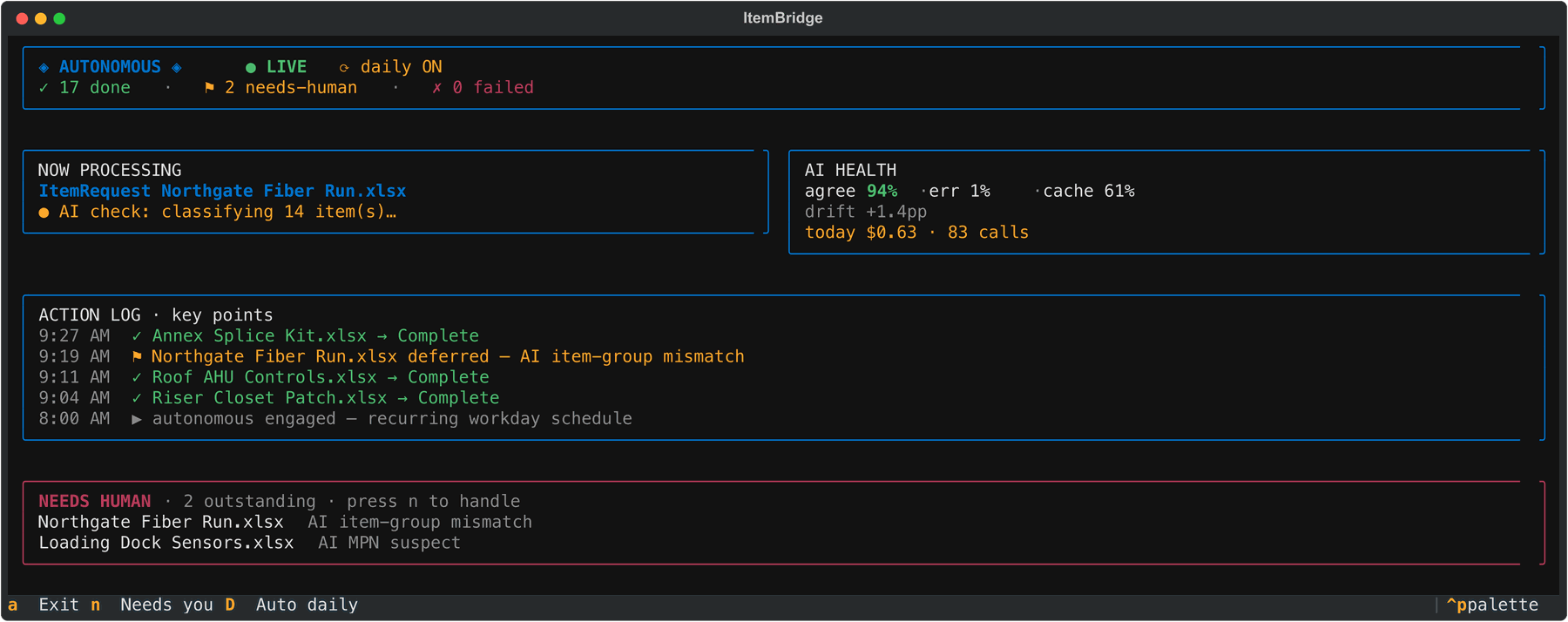Click the green LIVE status dot
Screen dimensions: 1568x622
tap(251, 67)
